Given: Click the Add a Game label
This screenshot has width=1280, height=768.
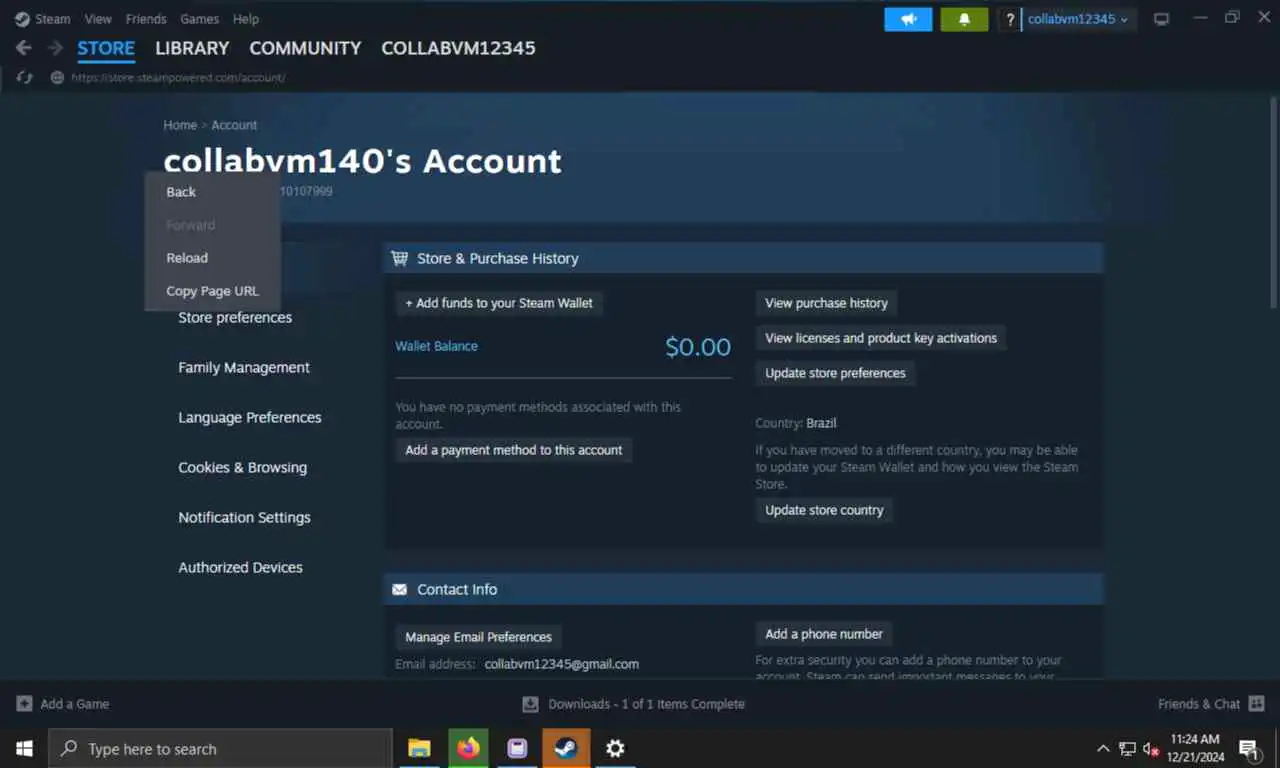Looking at the screenshot, I should tap(75, 704).
